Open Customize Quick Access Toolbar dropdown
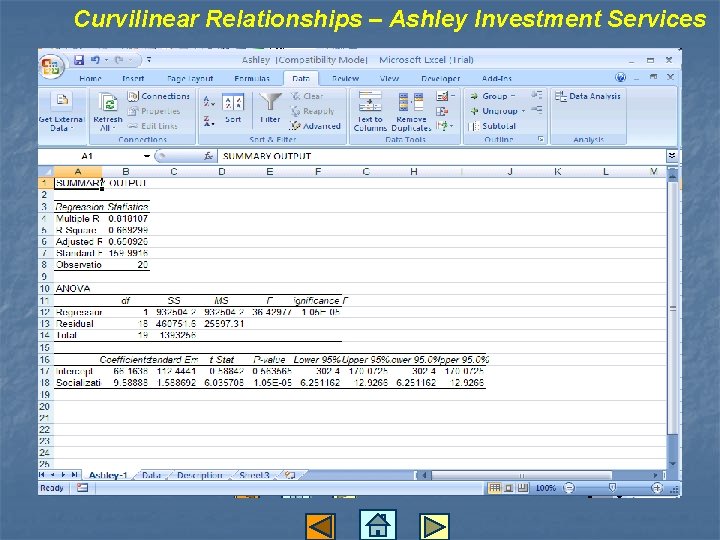The height and width of the screenshot is (540, 720). point(149,60)
